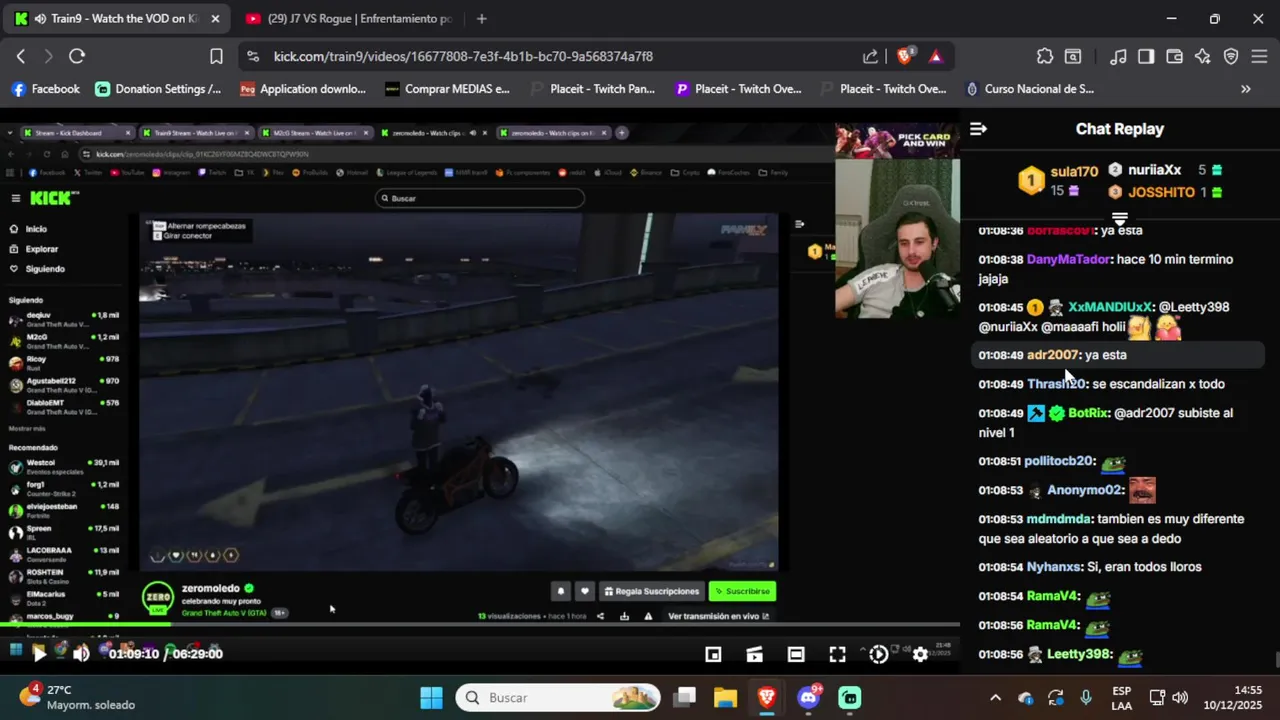This screenshot has width=1280, height=720.
Task: Play the VOD with the play button
Action: point(38,654)
